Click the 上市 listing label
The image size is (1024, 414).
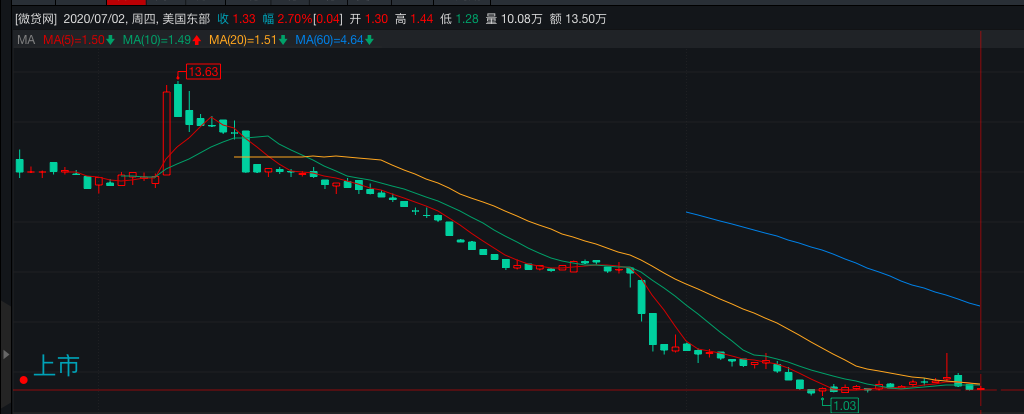[x=56, y=366]
